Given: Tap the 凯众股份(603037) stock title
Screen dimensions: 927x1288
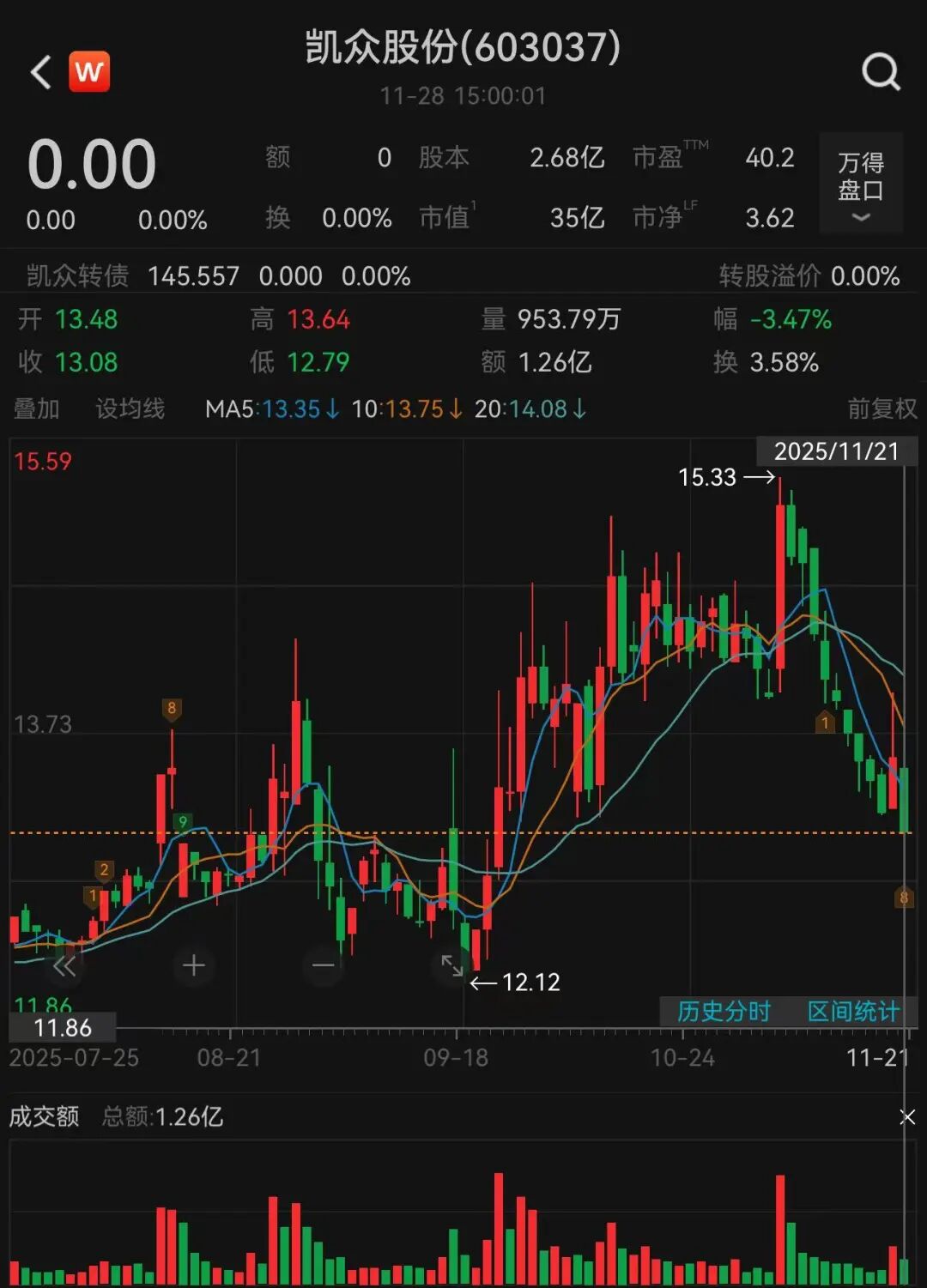Looking at the screenshot, I should click(463, 48).
